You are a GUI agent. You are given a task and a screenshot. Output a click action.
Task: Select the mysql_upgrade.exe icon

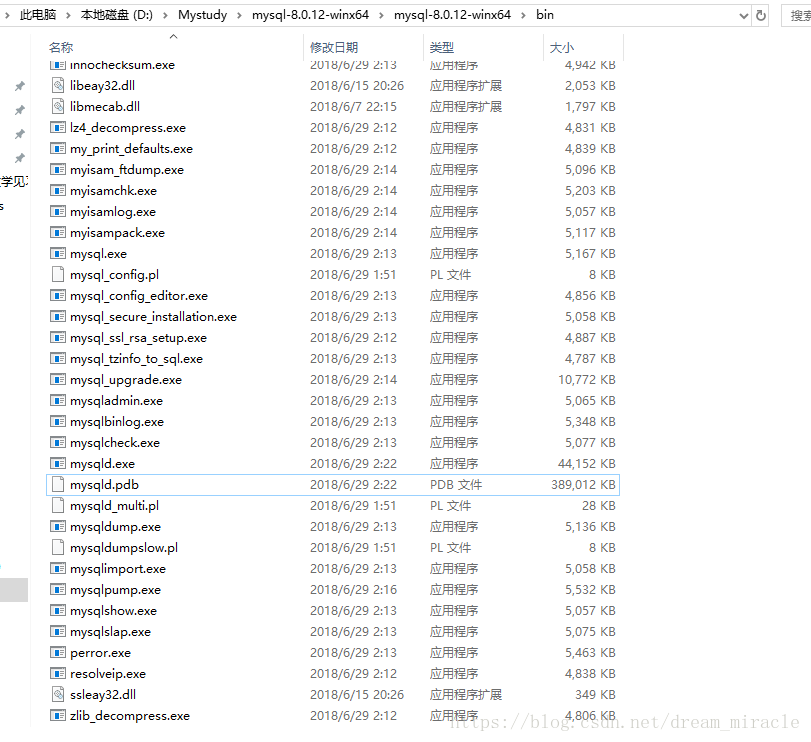(x=58, y=380)
